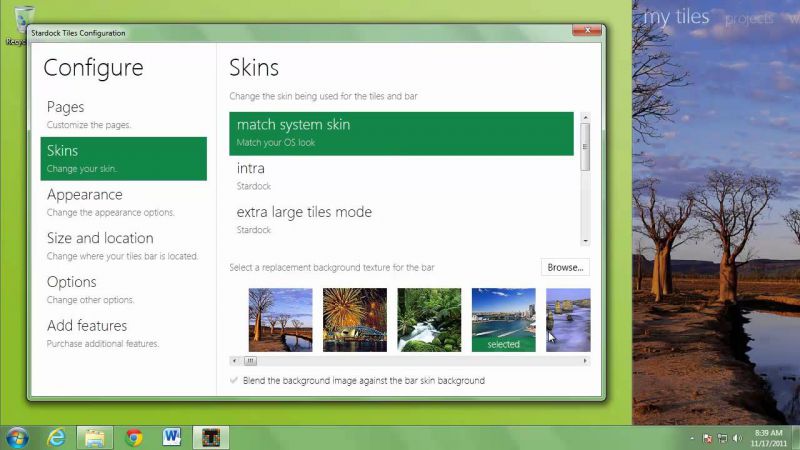Choose the 'intra' skin

coord(401,177)
